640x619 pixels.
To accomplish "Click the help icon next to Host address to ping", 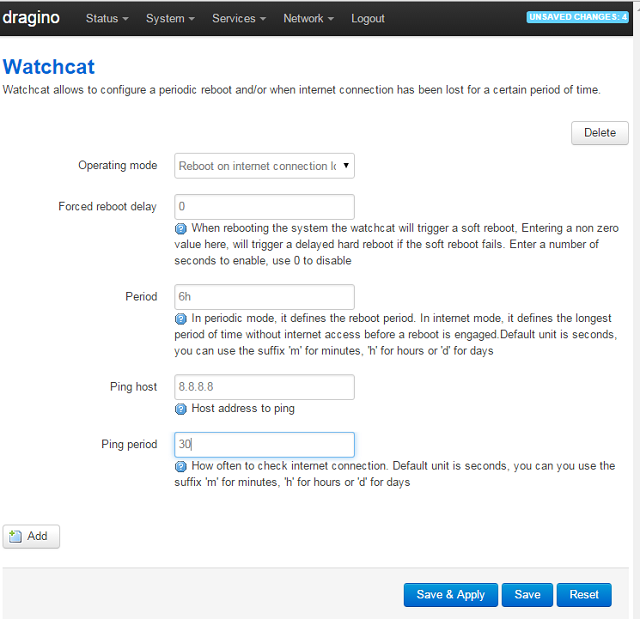I will pos(180,409).
